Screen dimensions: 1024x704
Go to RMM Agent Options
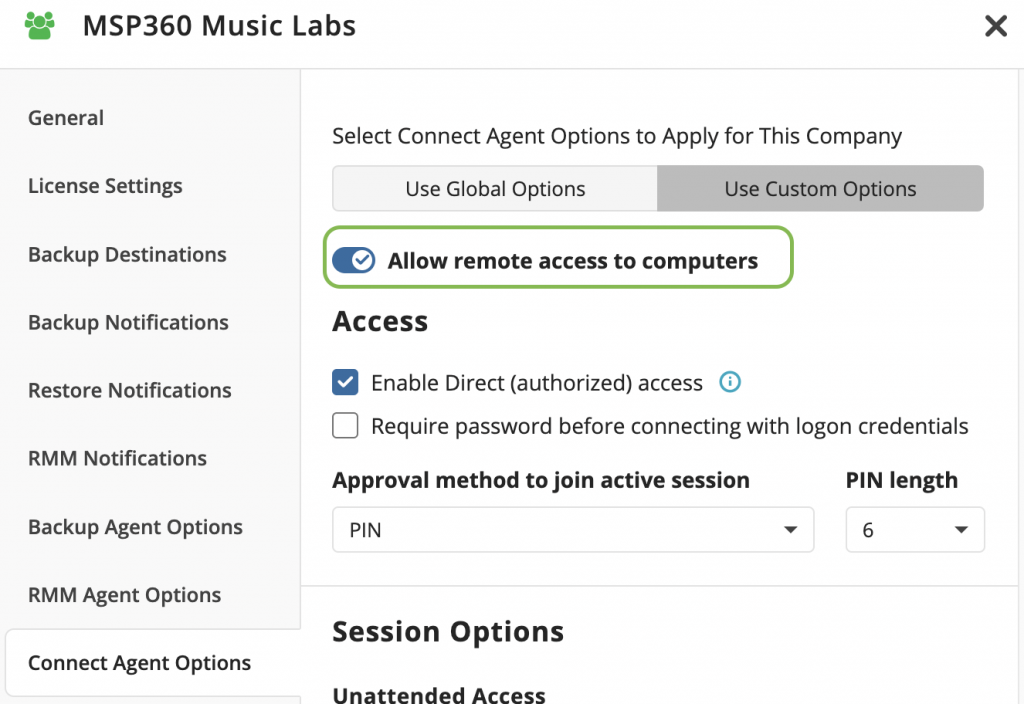[124, 594]
